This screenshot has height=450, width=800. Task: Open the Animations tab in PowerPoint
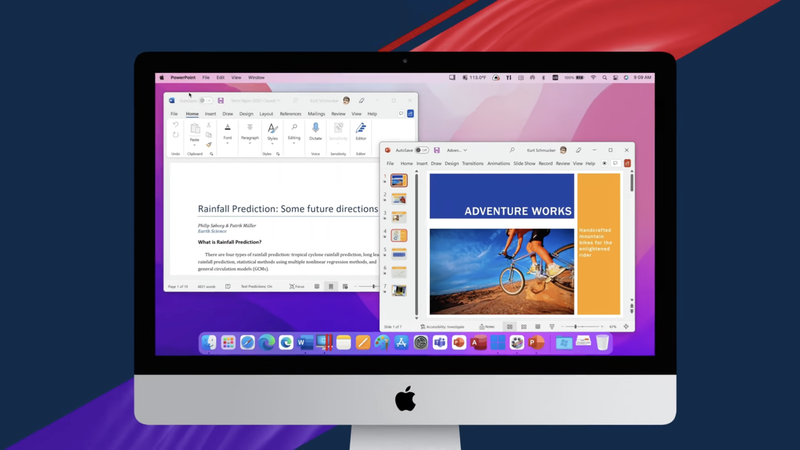click(x=498, y=163)
